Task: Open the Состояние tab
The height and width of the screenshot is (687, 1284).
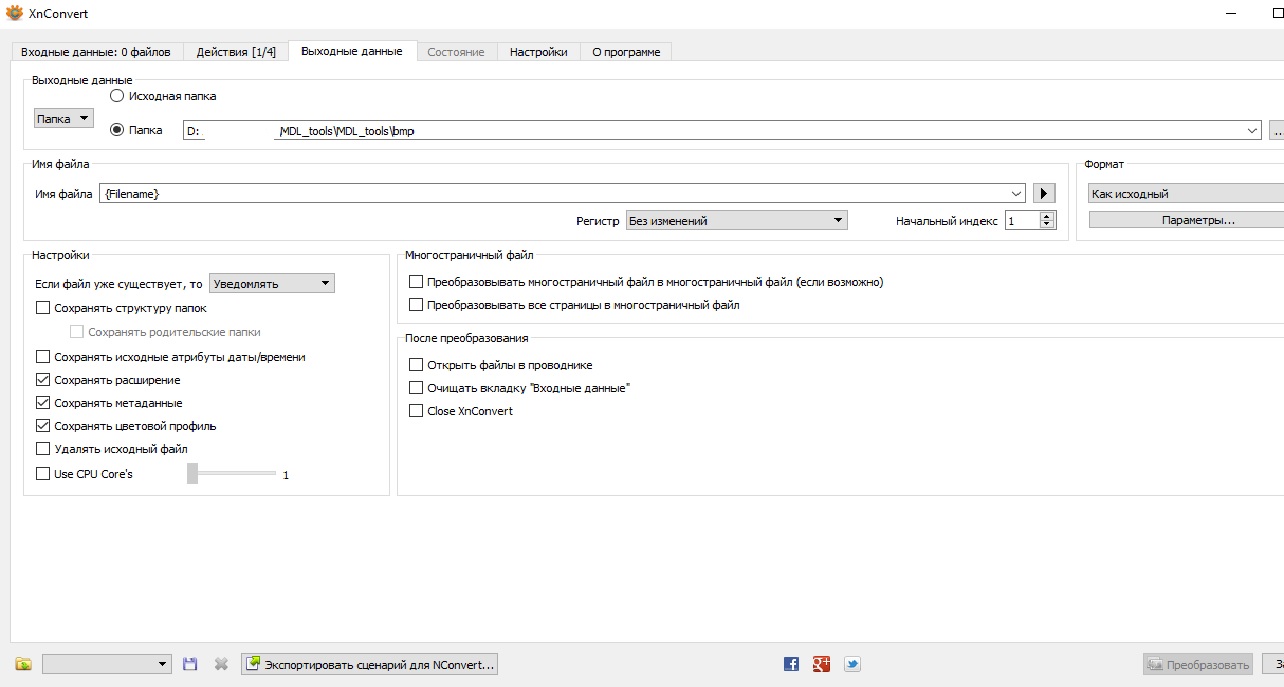Action: pos(456,52)
